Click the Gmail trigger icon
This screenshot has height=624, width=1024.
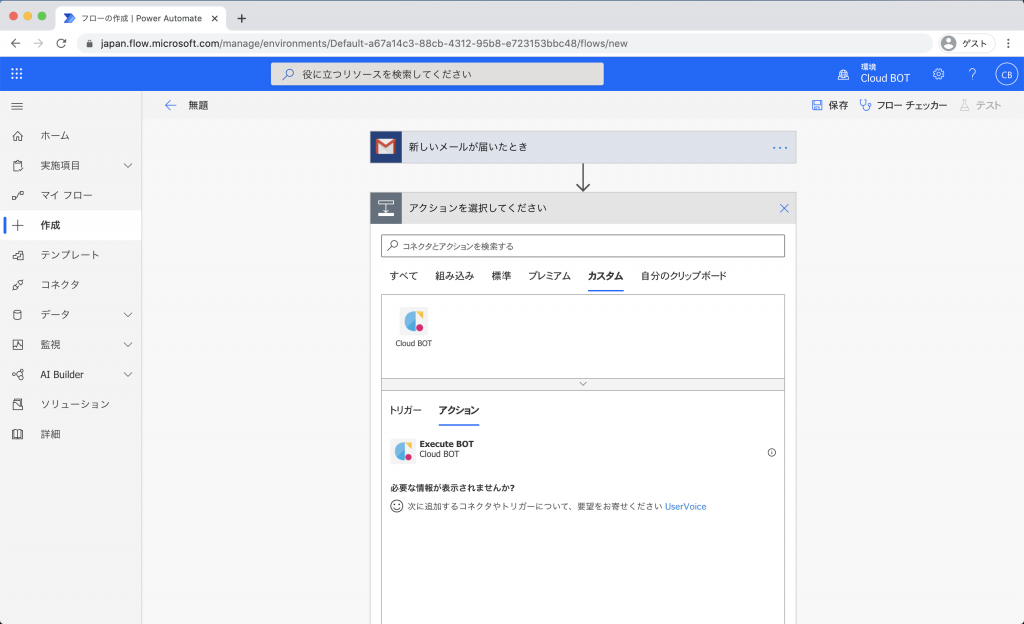386,147
